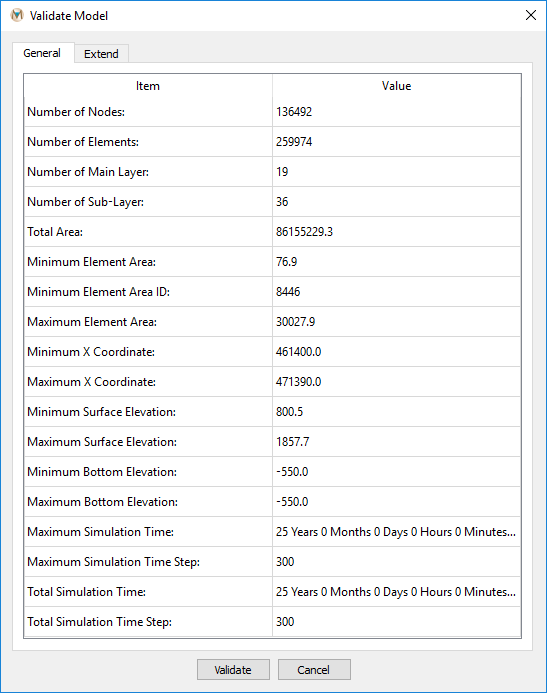Viewport: 547px width, 693px height.
Task: Click the Value column header
Action: 396,86
